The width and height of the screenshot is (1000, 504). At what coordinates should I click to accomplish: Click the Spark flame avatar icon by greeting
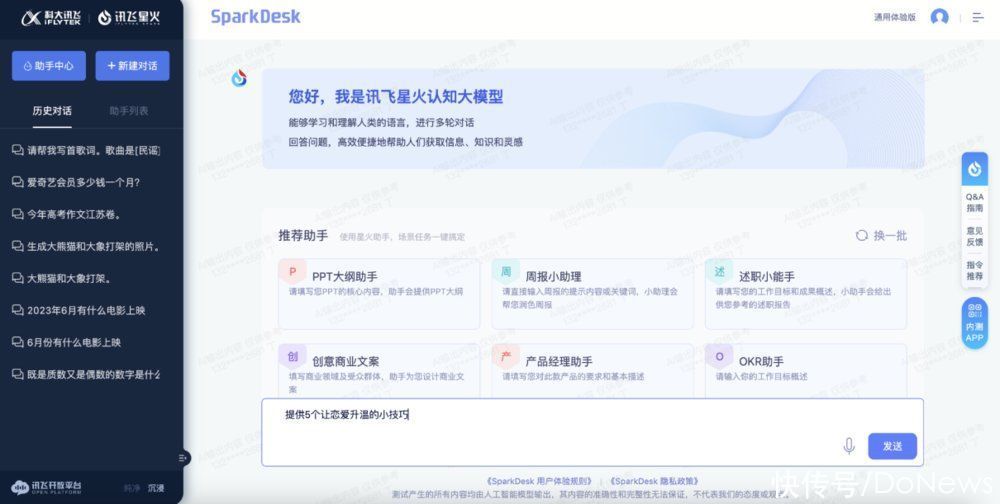point(239,78)
